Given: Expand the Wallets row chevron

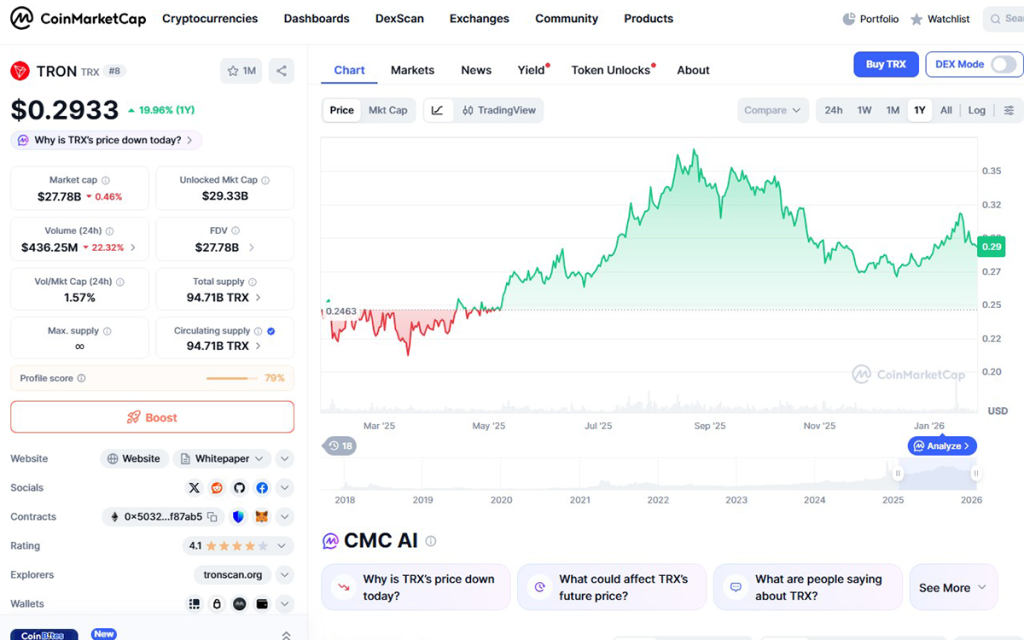Looking at the screenshot, I should [x=285, y=604].
